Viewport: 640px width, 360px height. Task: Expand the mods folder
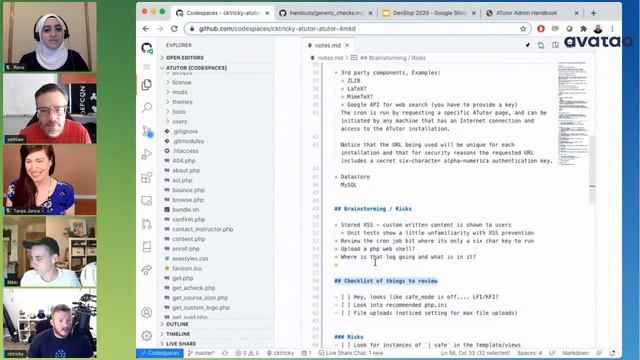(x=180, y=92)
